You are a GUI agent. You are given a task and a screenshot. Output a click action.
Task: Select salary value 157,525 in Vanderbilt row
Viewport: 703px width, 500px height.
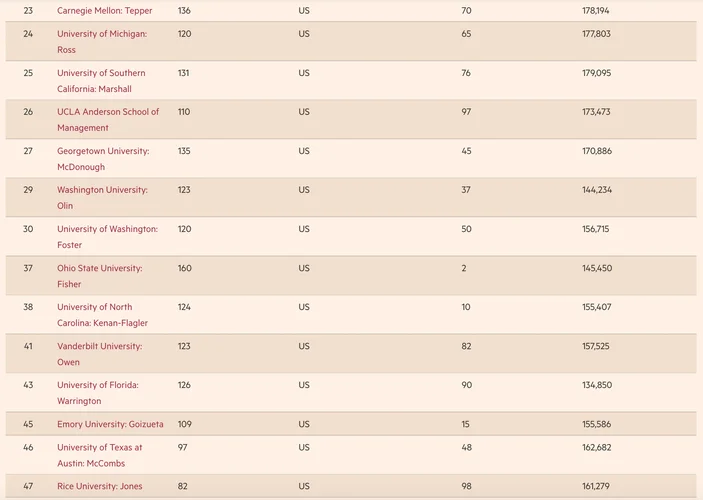(x=596, y=346)
